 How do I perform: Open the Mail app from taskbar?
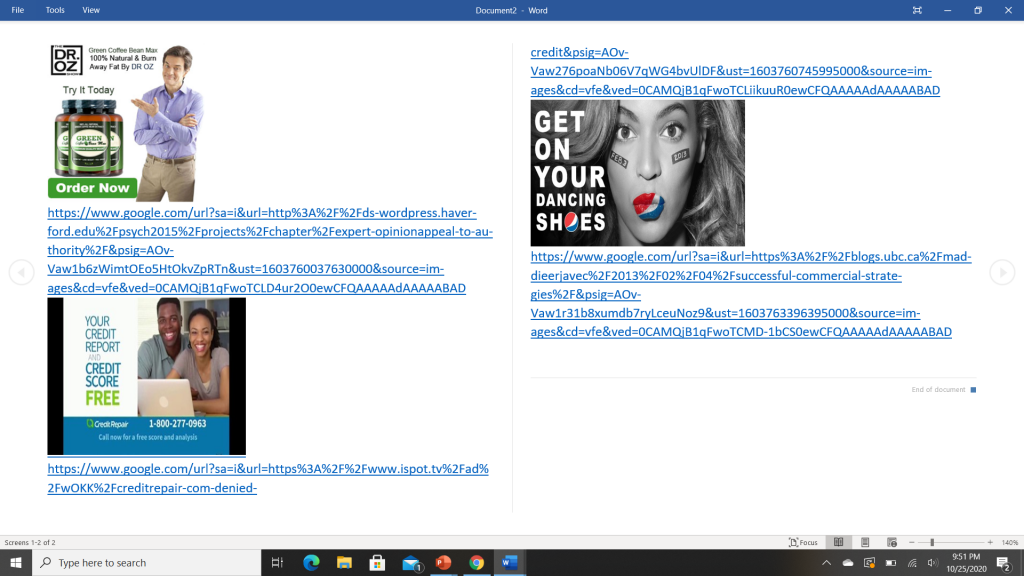click(x=411, y=563)
